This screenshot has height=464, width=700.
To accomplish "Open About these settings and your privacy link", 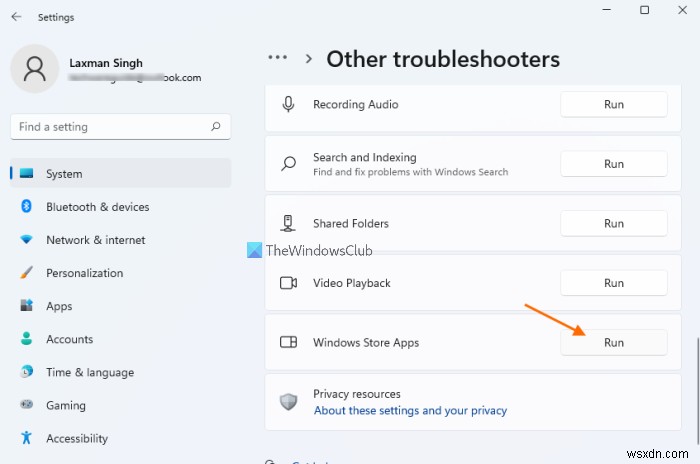I will (410, 411).
